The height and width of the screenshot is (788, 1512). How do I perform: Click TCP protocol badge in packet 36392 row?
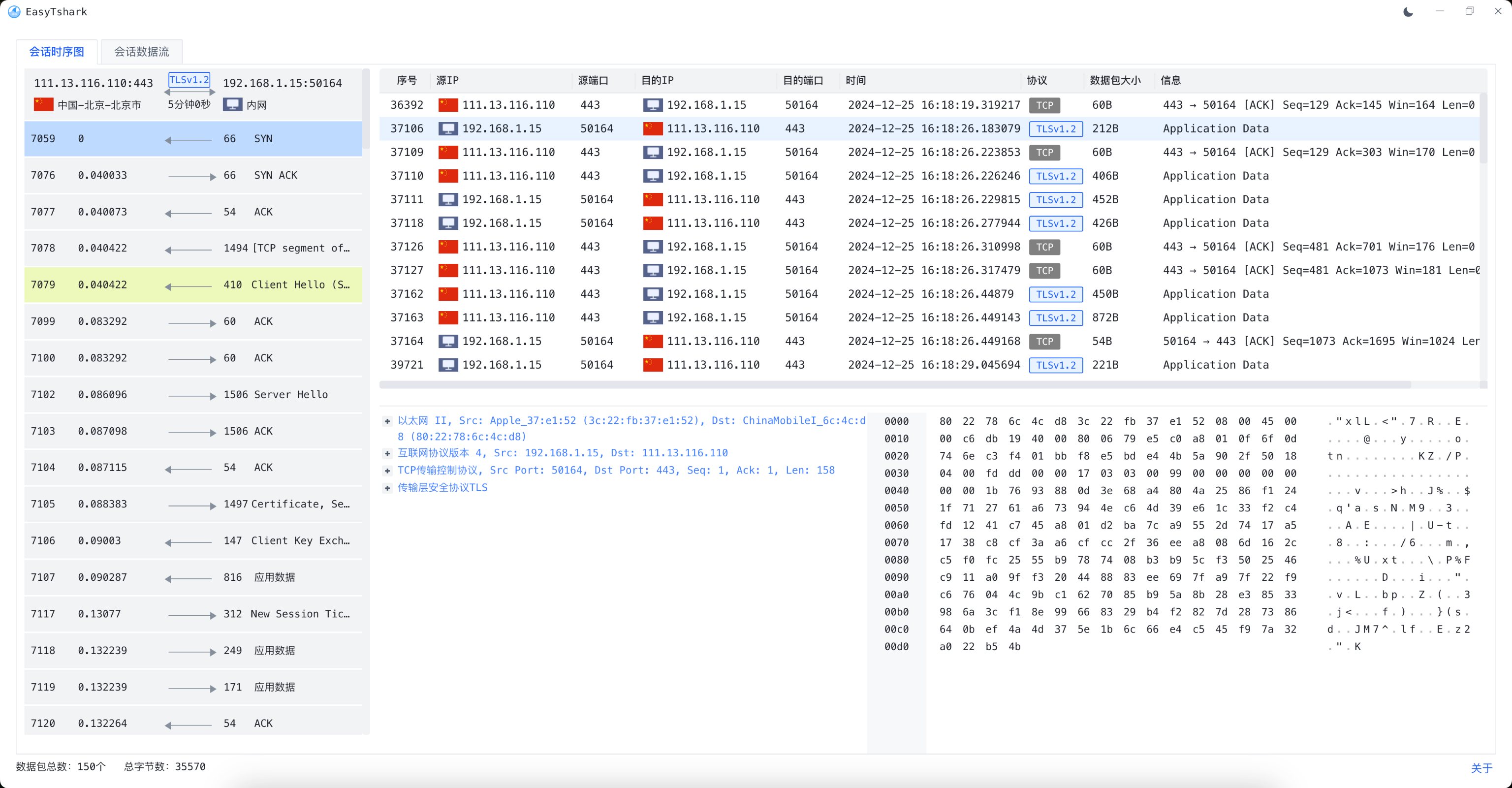(x=1044, y=106)
